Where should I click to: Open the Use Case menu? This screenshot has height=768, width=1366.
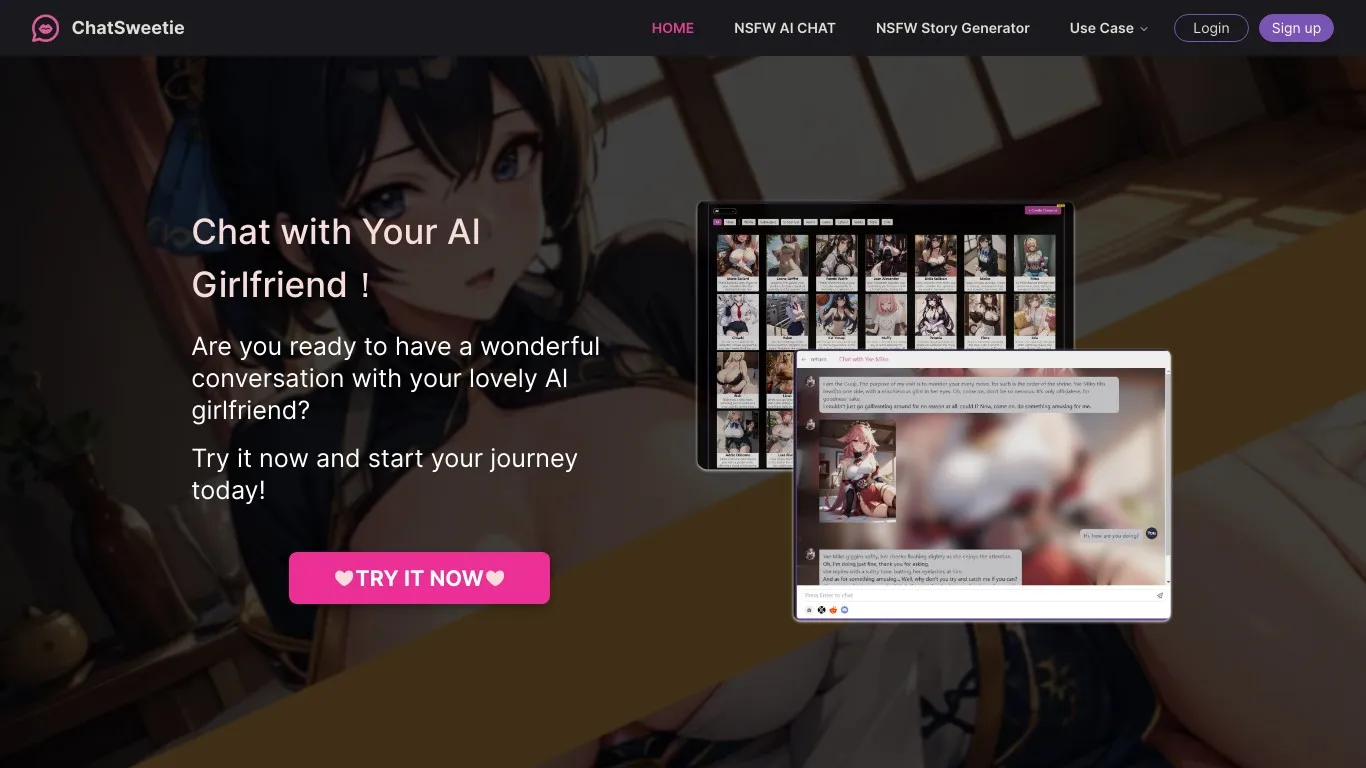1101,28
